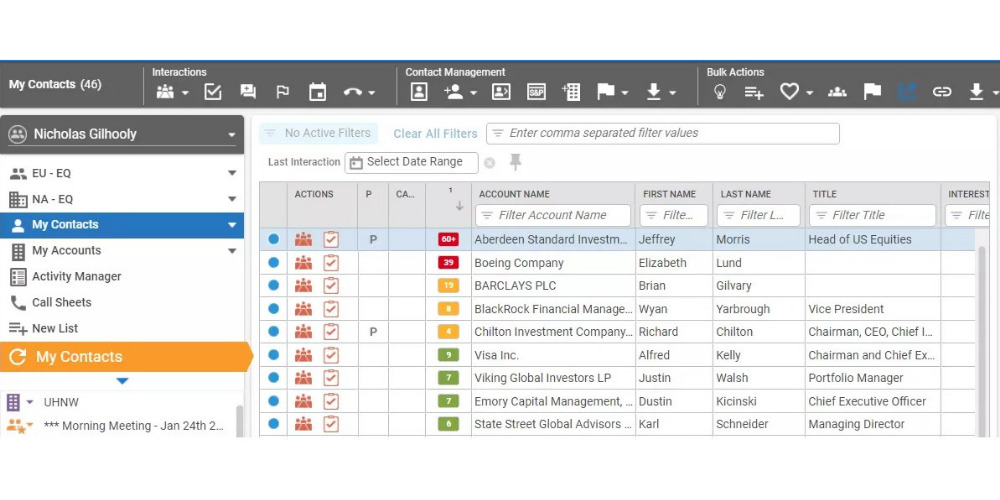
Task: Click the link chain icon in Bulk Actions
Action: coord(942,92)
